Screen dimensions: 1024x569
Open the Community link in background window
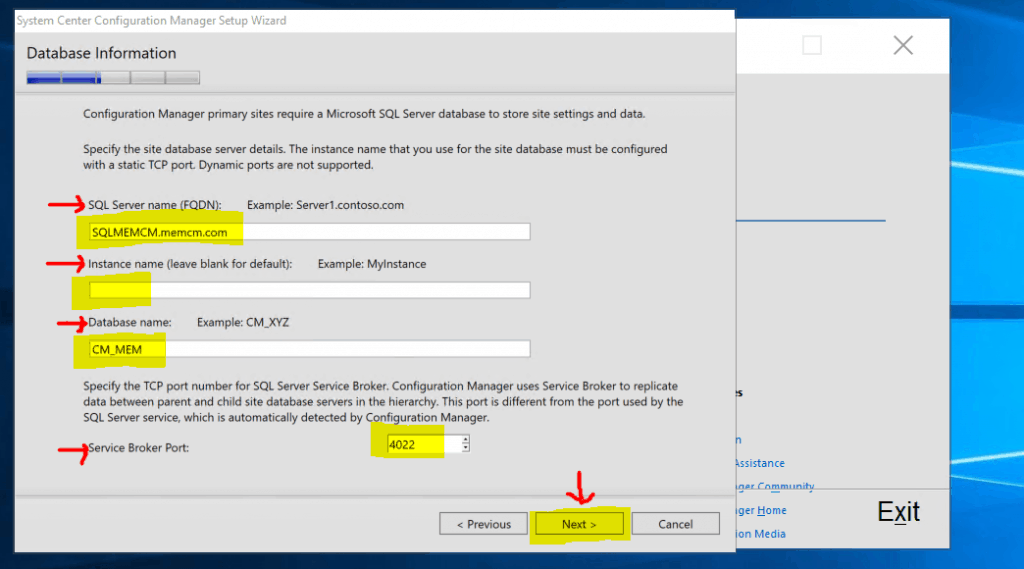coord(775,487)
